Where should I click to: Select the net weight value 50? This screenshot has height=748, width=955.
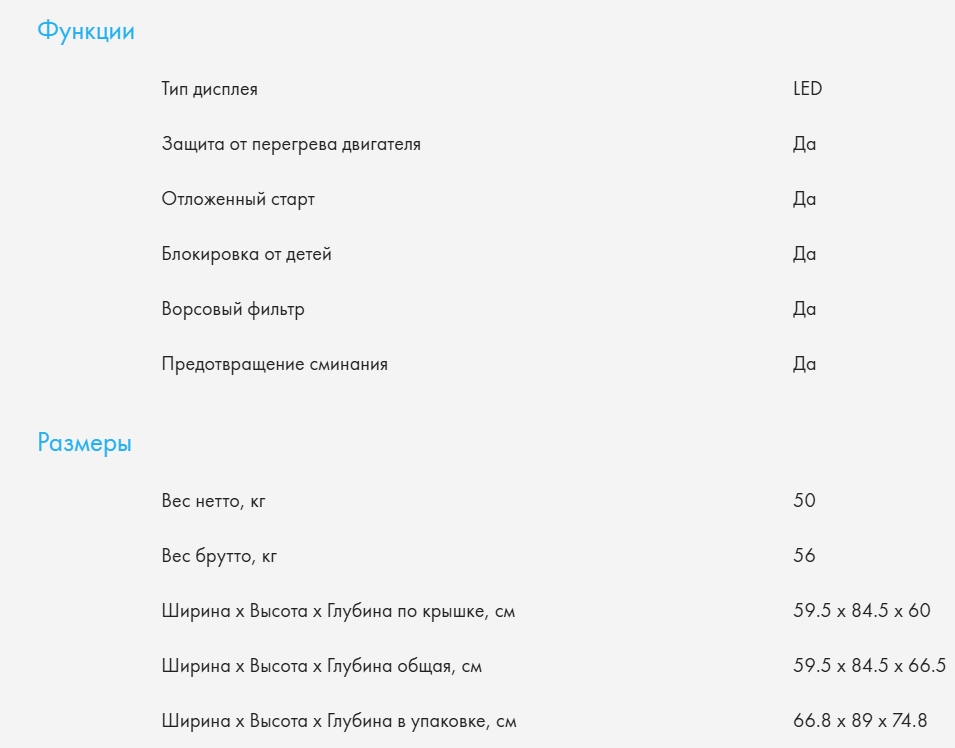coord(804,500)
